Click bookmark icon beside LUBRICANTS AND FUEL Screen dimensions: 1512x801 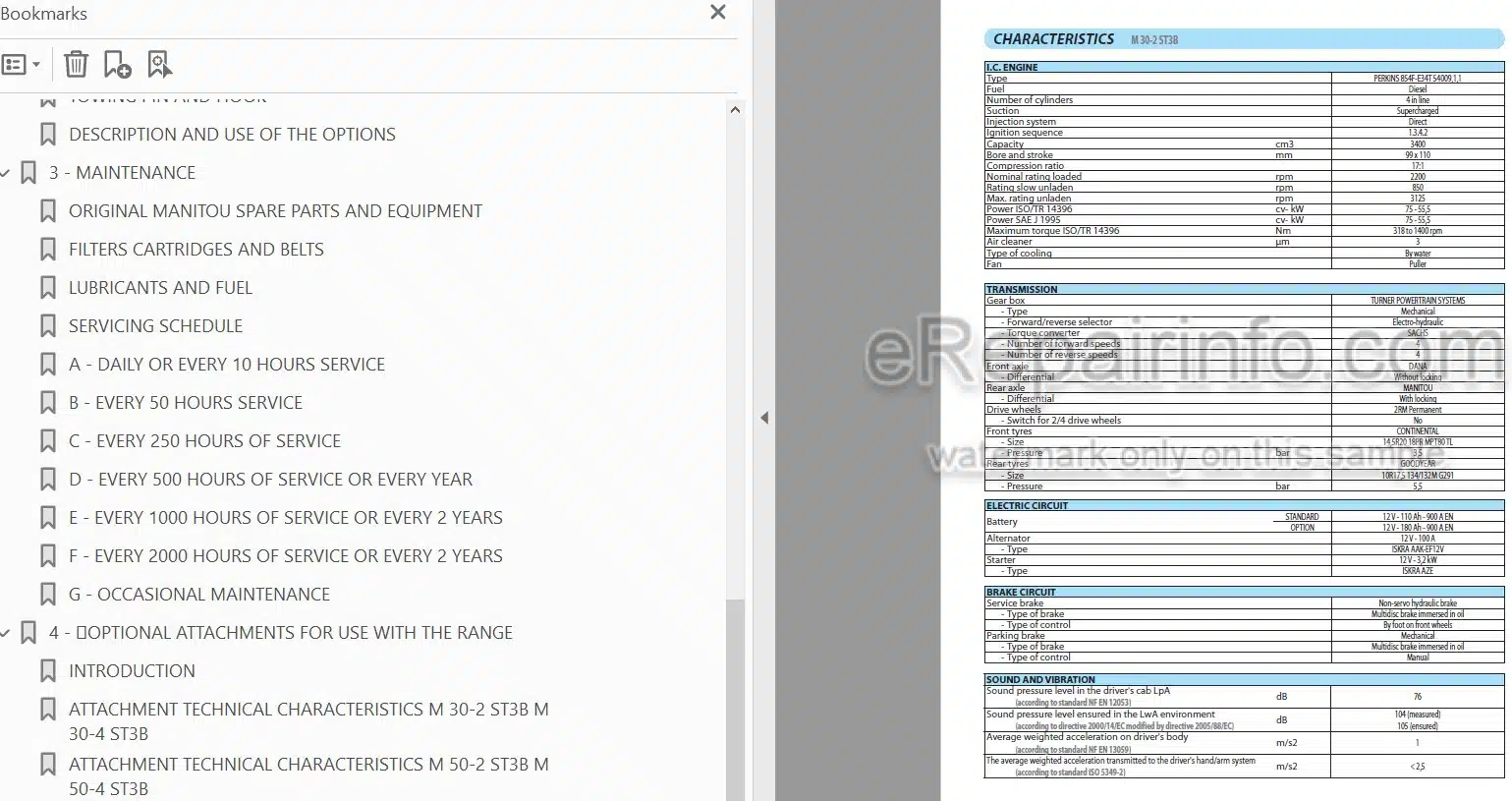47,288
